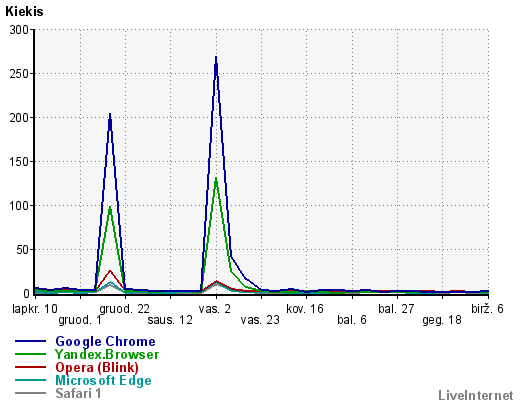Click the 'birž. 6' date label

(487, 309)
